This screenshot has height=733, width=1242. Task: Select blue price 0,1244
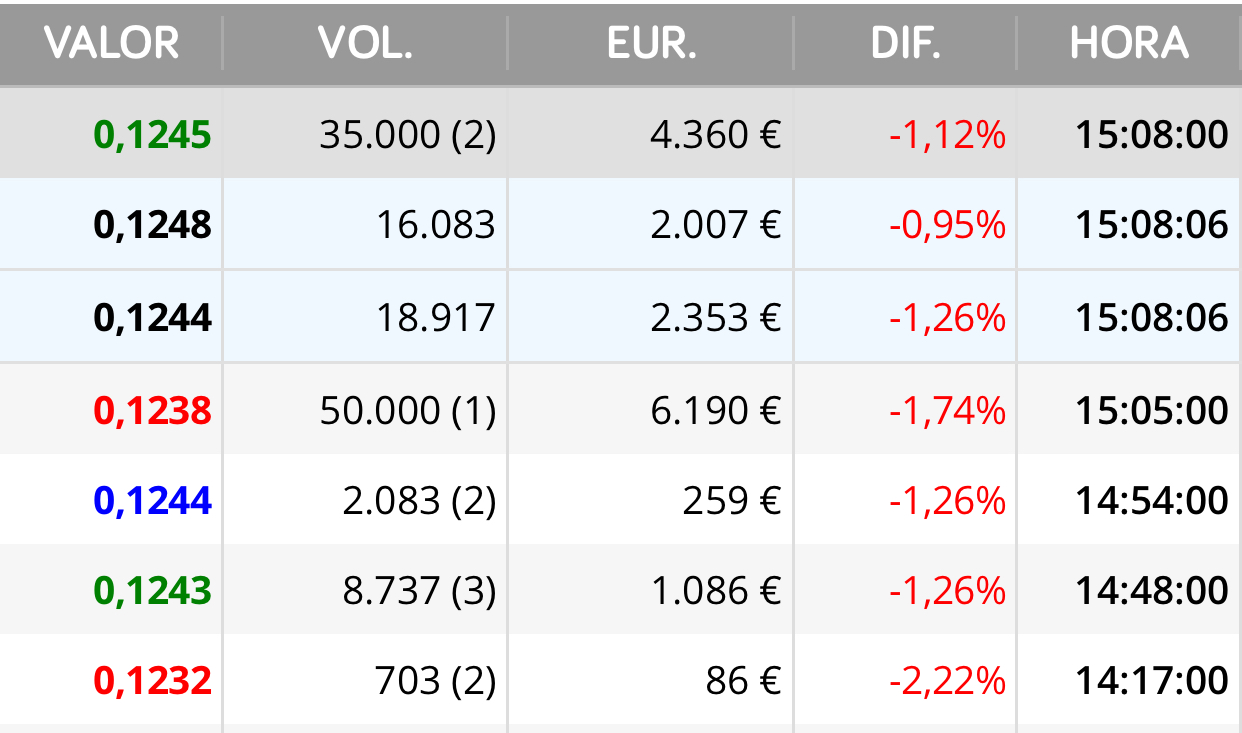[153, 500]
